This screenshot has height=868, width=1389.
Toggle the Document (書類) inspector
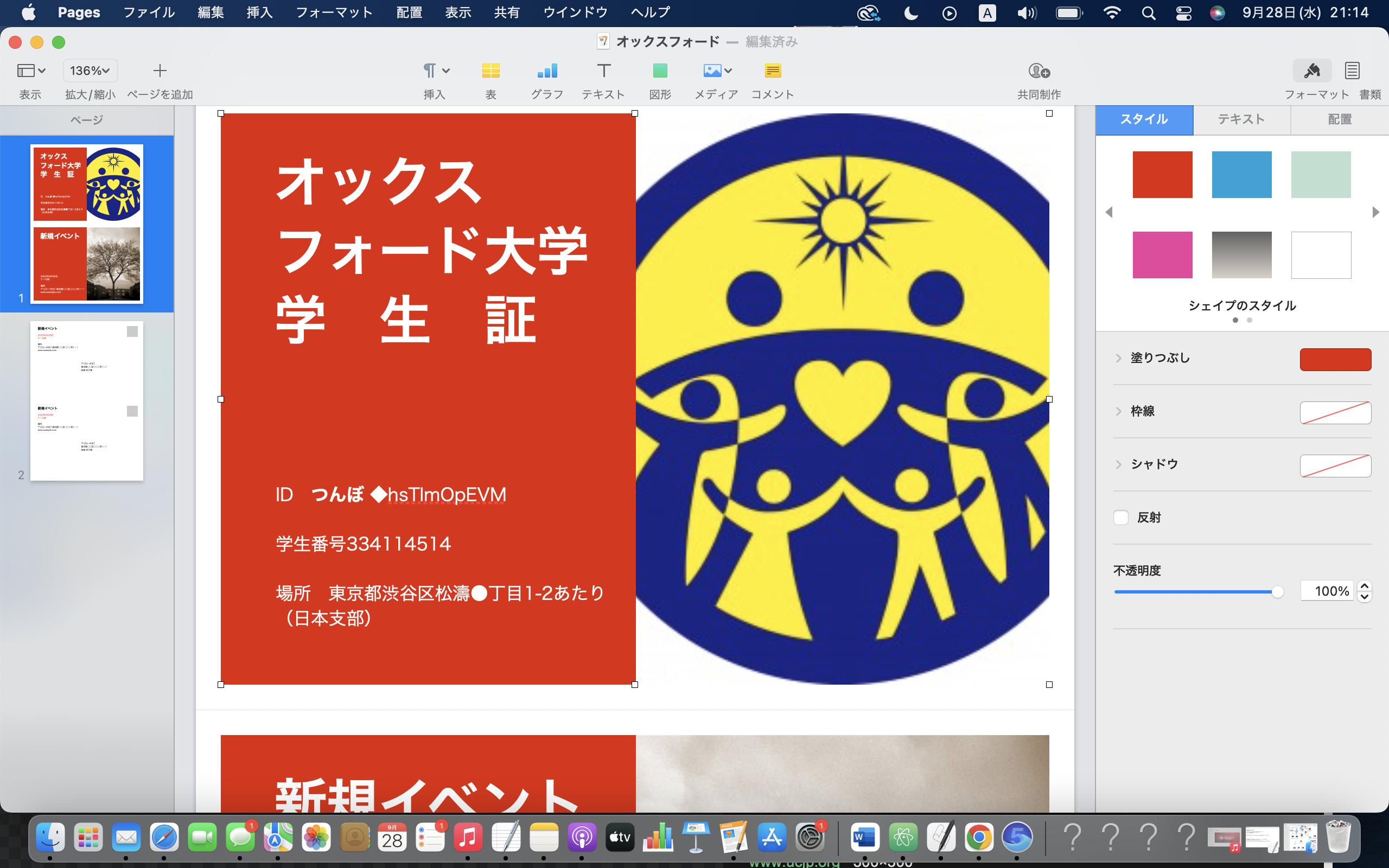[1352, 71]
